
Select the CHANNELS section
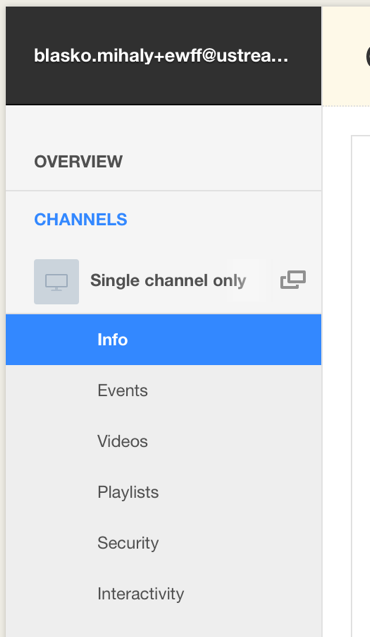81,219
